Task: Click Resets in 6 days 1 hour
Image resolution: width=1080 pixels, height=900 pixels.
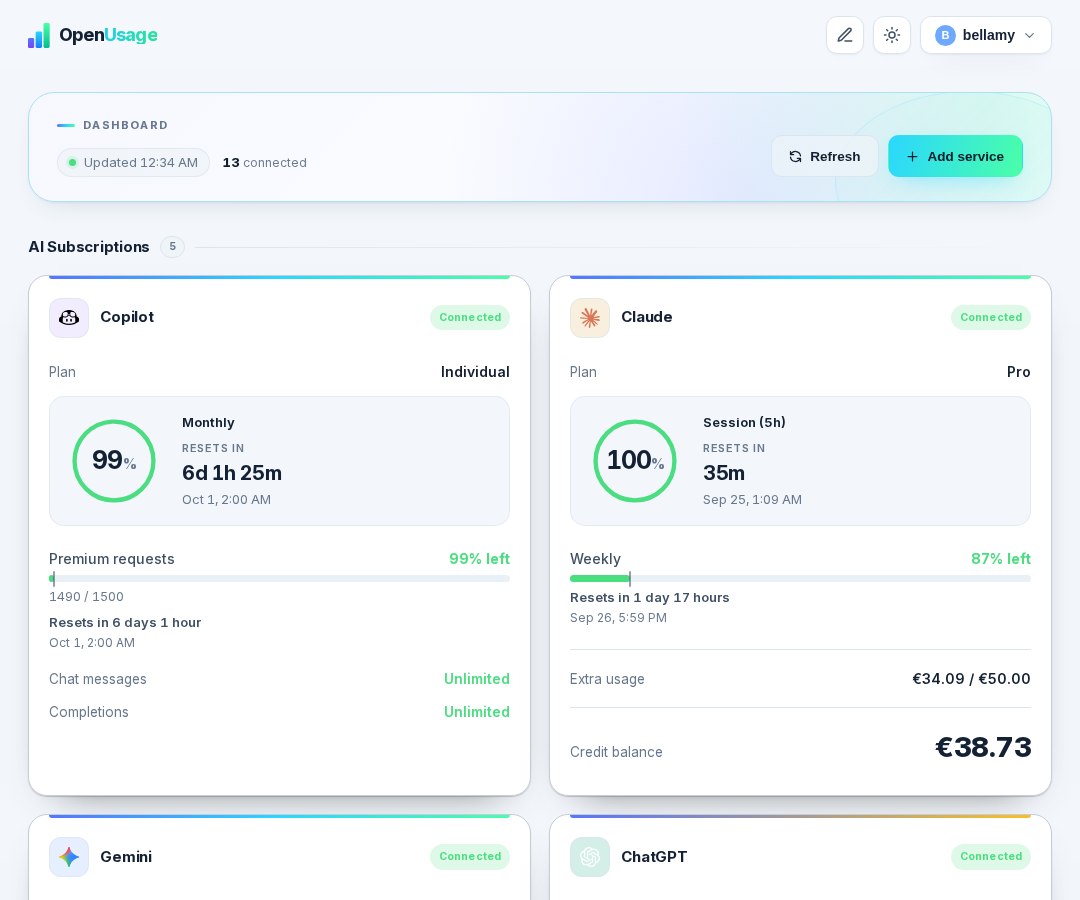Action: coord(125,622)
